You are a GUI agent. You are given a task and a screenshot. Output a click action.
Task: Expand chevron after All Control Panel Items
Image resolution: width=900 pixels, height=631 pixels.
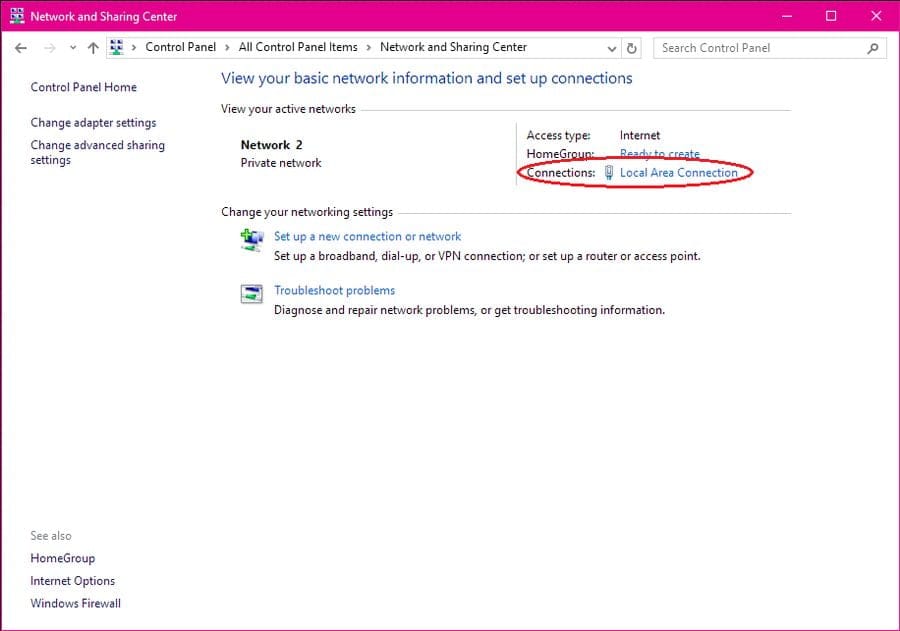pos(368,48)
